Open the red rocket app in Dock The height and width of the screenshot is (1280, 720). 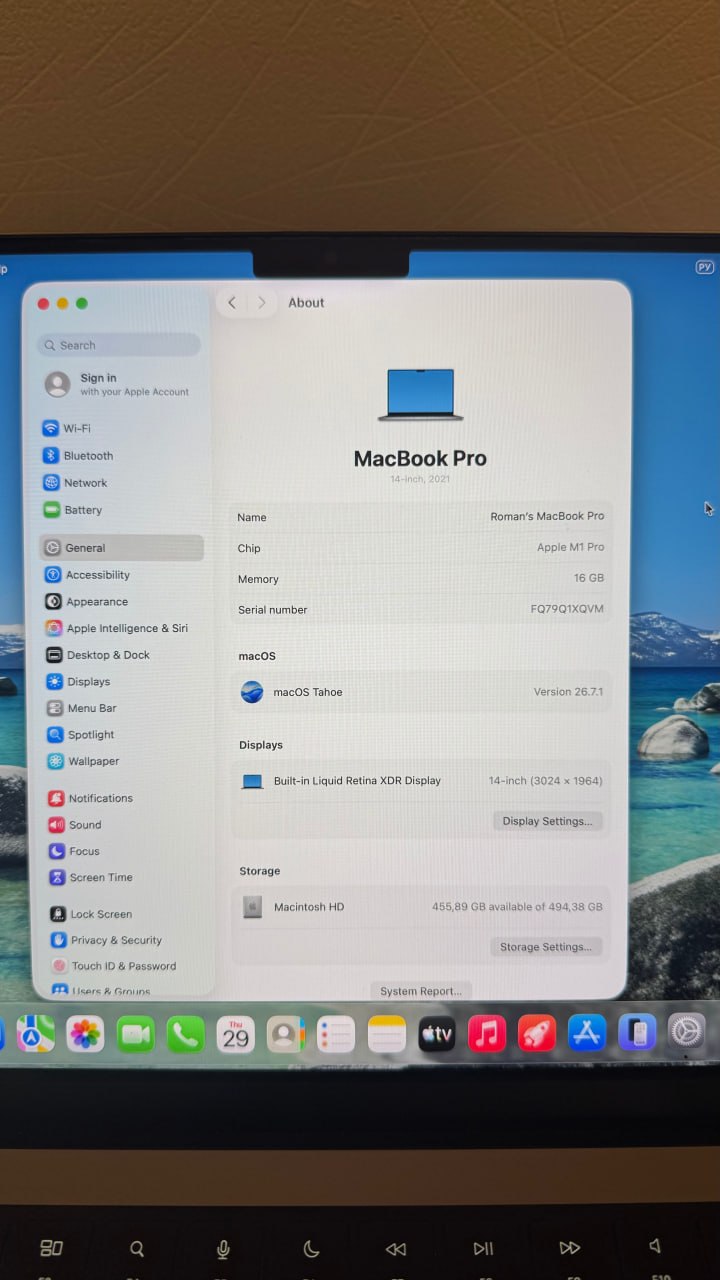tap(536, 1033)
